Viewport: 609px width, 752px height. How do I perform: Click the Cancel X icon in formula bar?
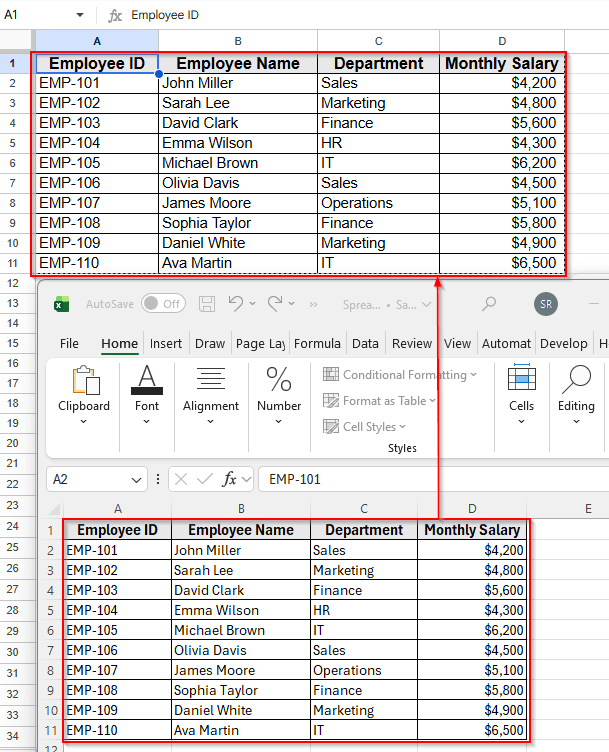tap(181, 479)
